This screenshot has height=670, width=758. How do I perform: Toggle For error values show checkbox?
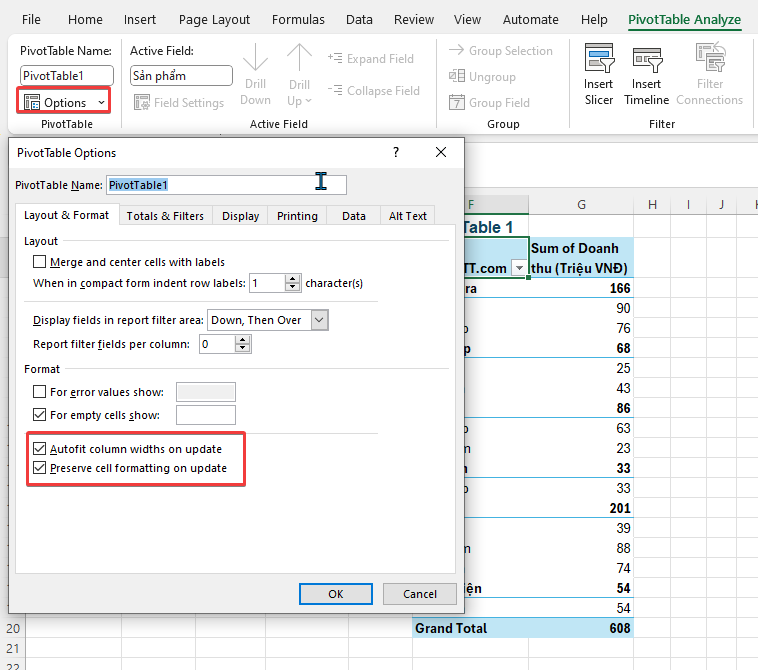point(39,392)
